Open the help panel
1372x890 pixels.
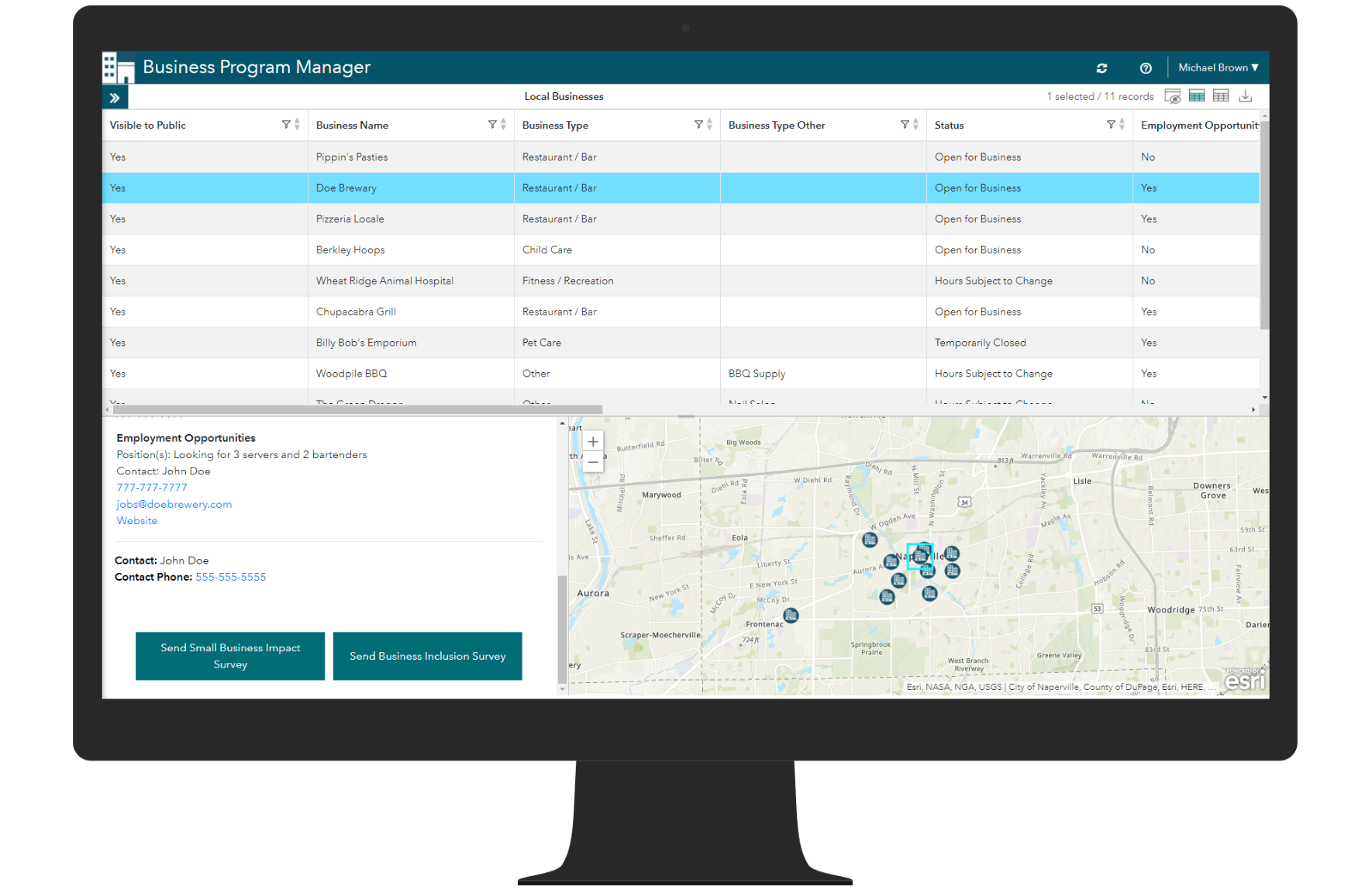(1146, 68)
